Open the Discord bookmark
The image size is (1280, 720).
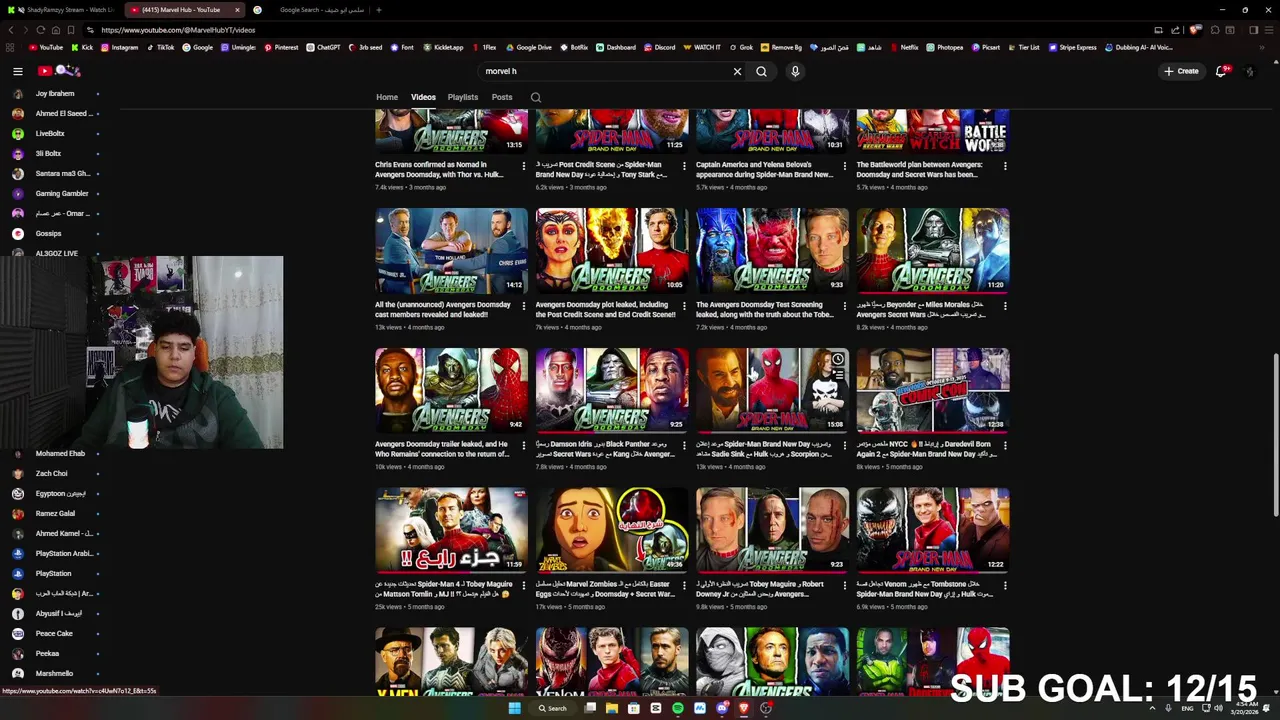660,47
